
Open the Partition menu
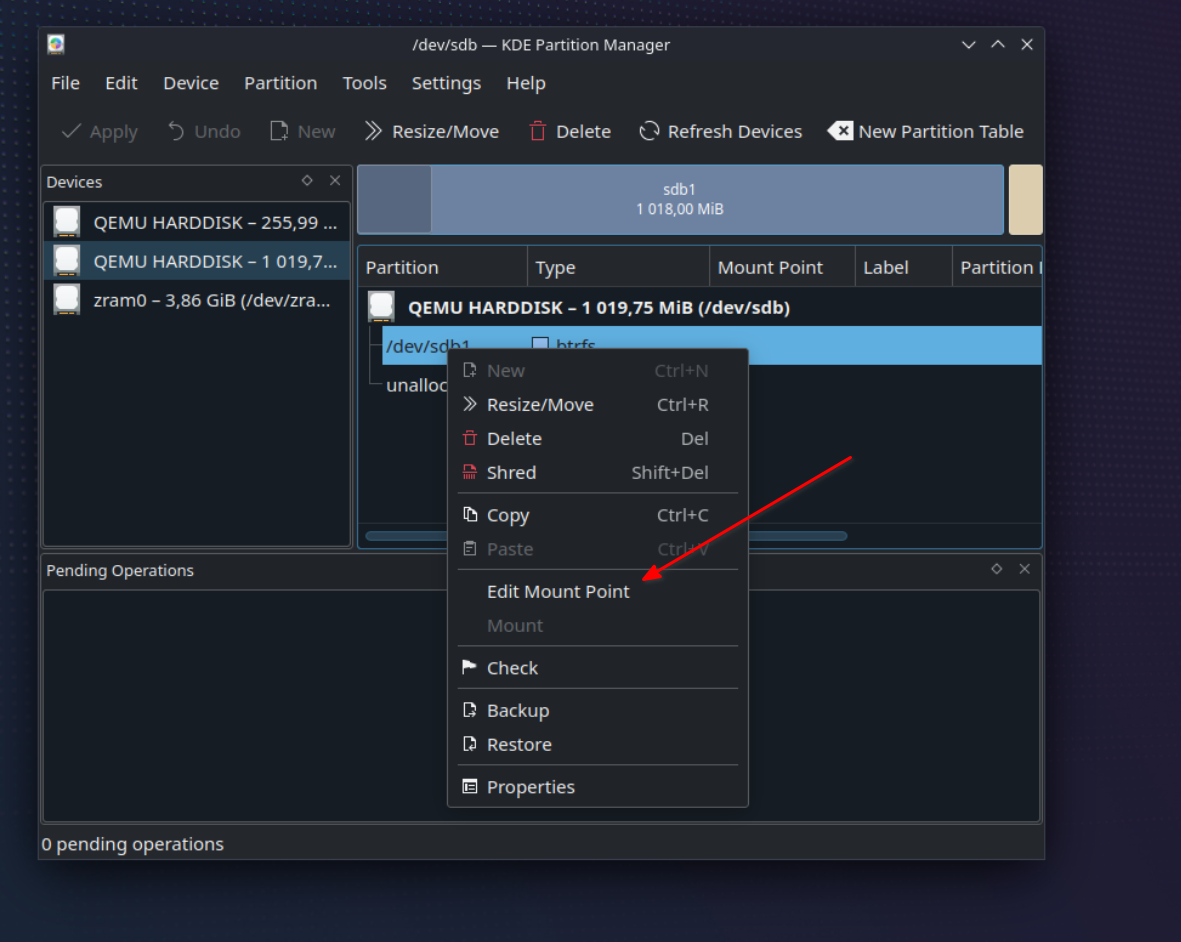point(280,83)
